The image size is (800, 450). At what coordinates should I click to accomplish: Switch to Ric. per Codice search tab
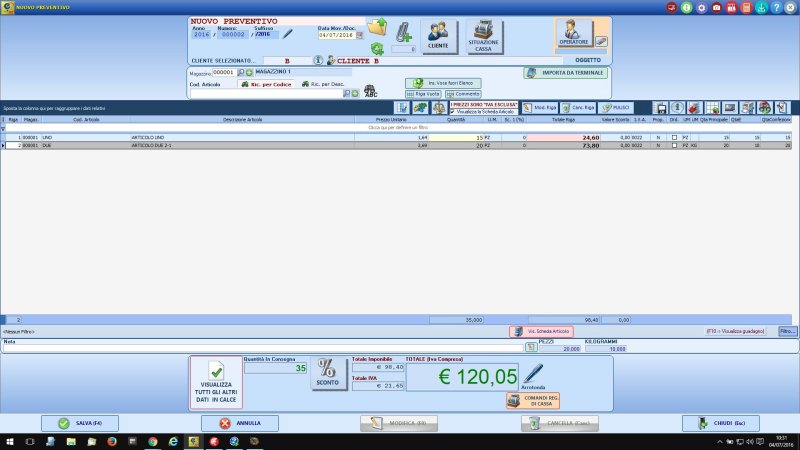click(x=266, y=84)
